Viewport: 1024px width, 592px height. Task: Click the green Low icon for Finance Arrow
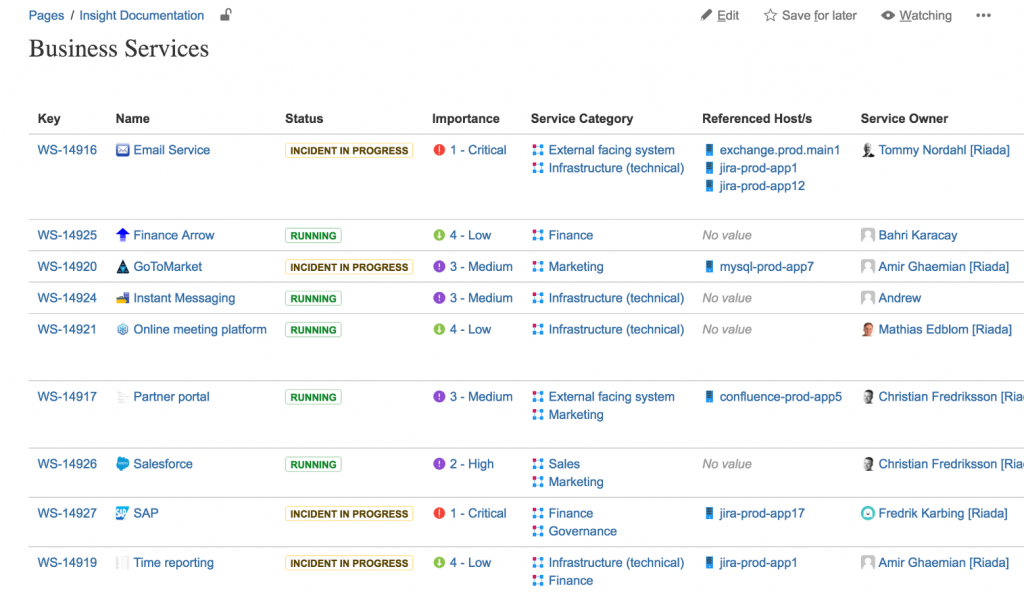point(439,235)
